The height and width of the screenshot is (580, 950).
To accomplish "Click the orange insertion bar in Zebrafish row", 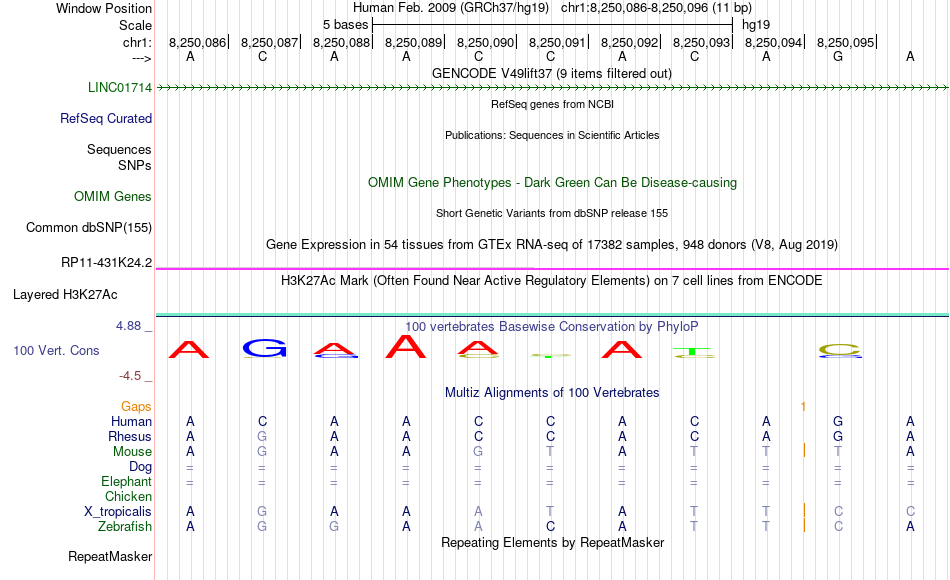I will (804, 525).
